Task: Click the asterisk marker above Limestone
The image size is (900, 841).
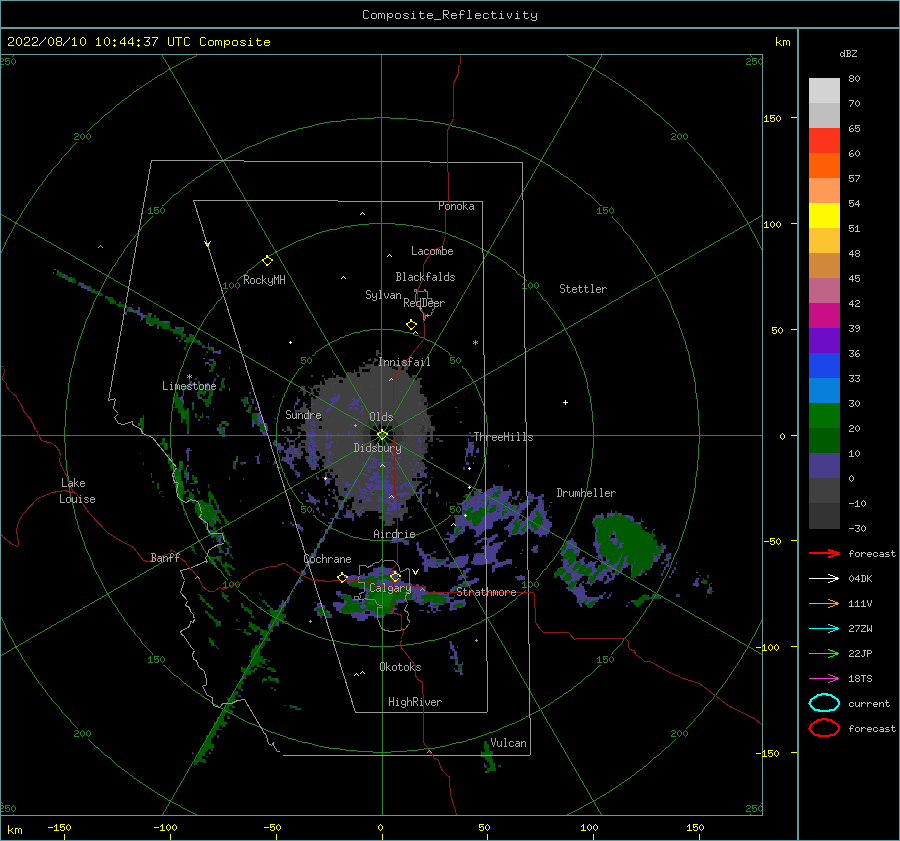Action: coord(189,377)
